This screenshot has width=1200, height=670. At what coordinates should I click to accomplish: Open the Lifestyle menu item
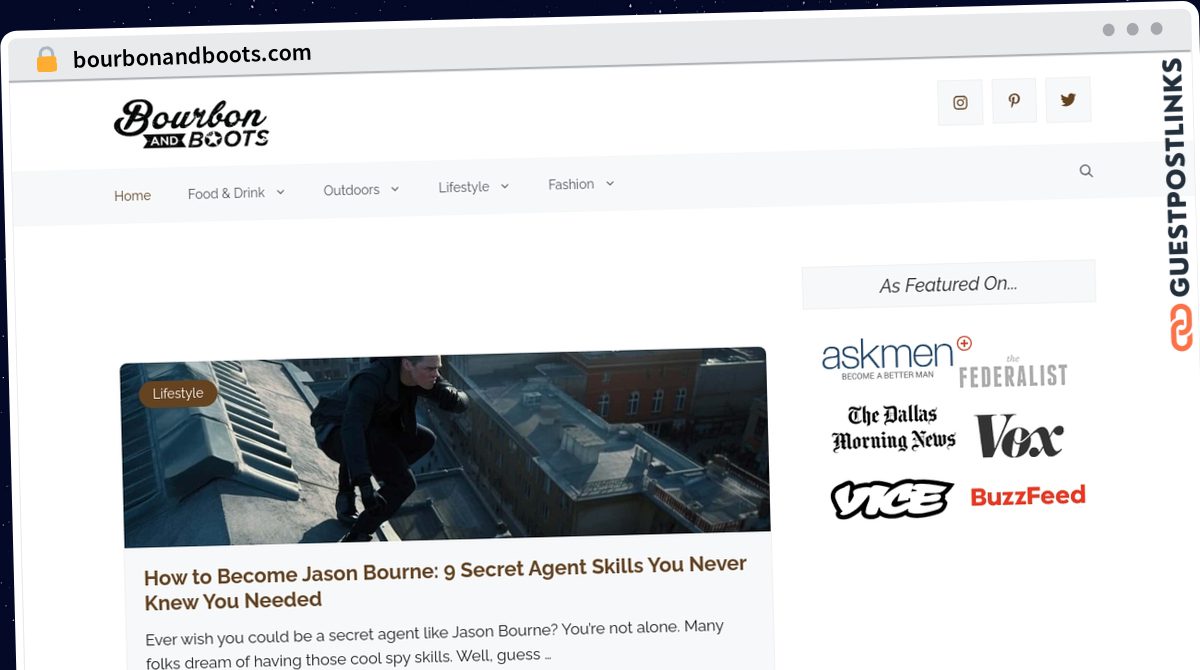463,187
